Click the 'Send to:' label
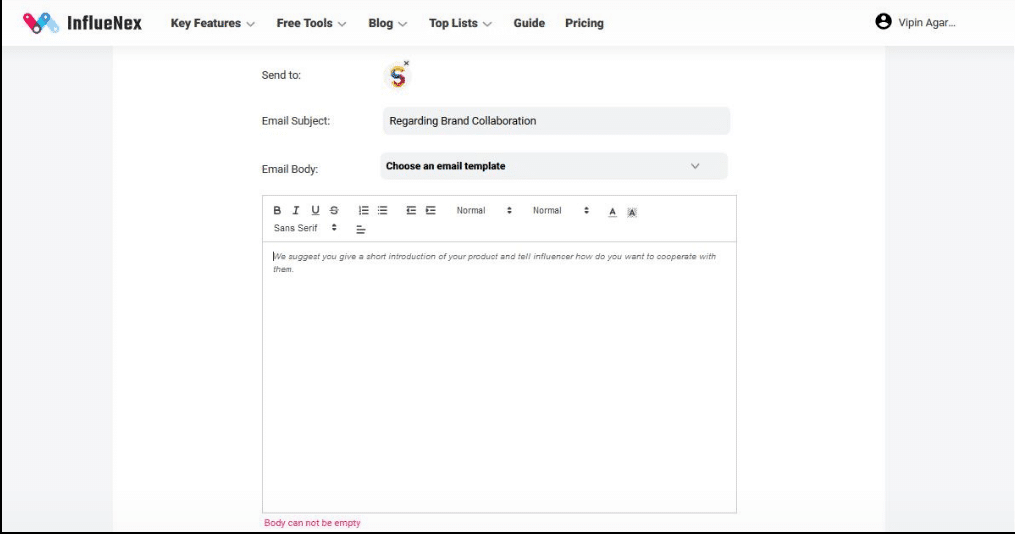Screen dimensions: 1015x534 pos(281,75)
